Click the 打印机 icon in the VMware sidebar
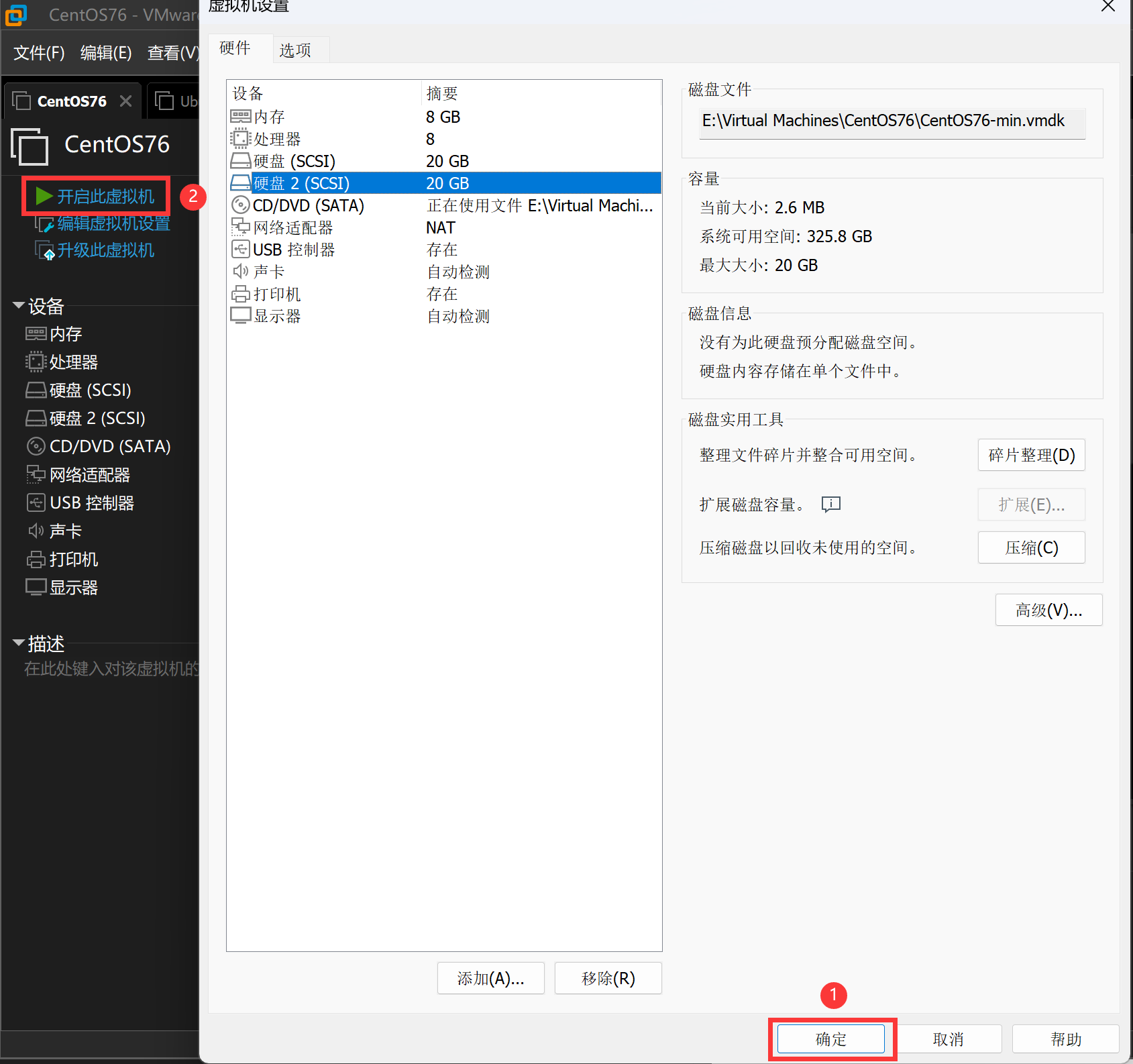The image size is (1133, 1064). tap(36, 560)
